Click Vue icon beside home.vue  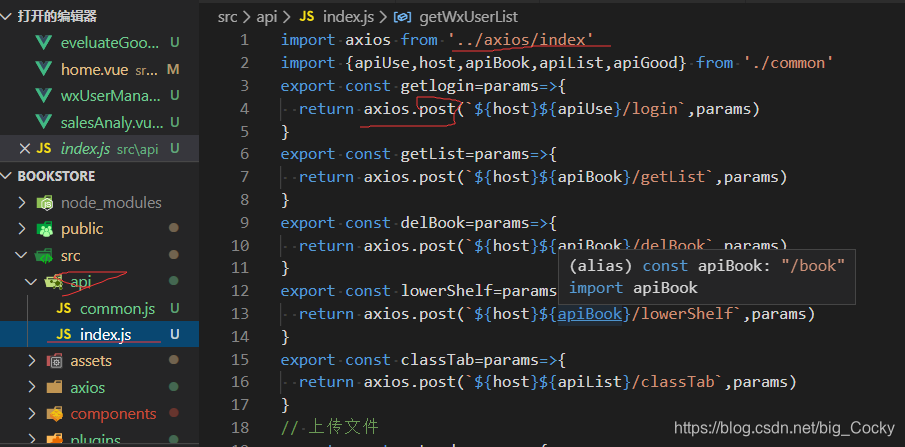point(44,69)
